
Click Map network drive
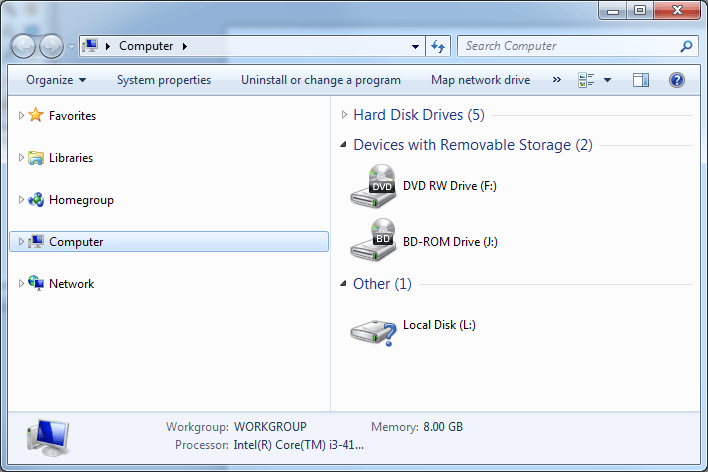pyautogui.click(x=480, y=80)
